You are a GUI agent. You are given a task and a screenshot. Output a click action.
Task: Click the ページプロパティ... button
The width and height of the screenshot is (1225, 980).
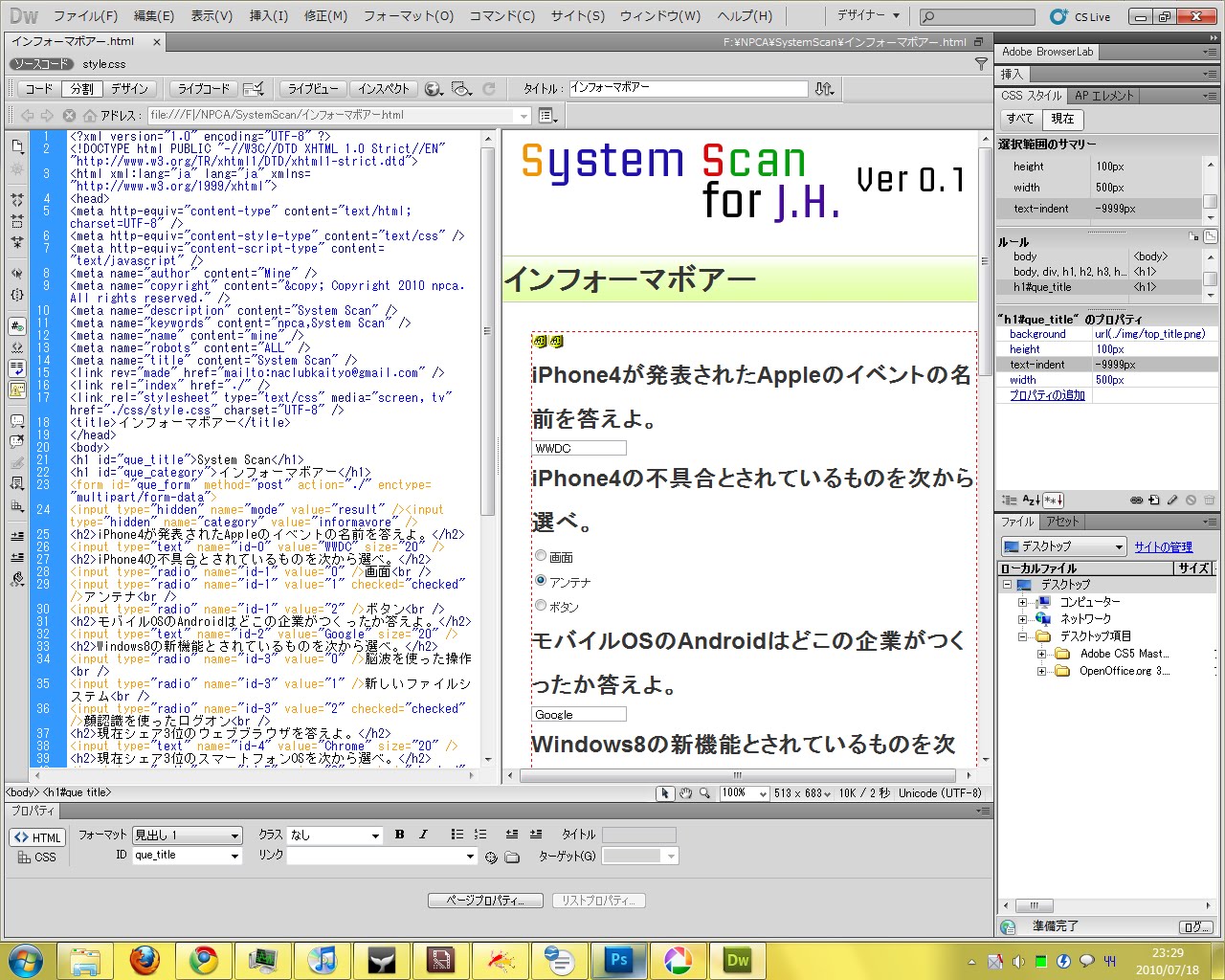[485, 901]
